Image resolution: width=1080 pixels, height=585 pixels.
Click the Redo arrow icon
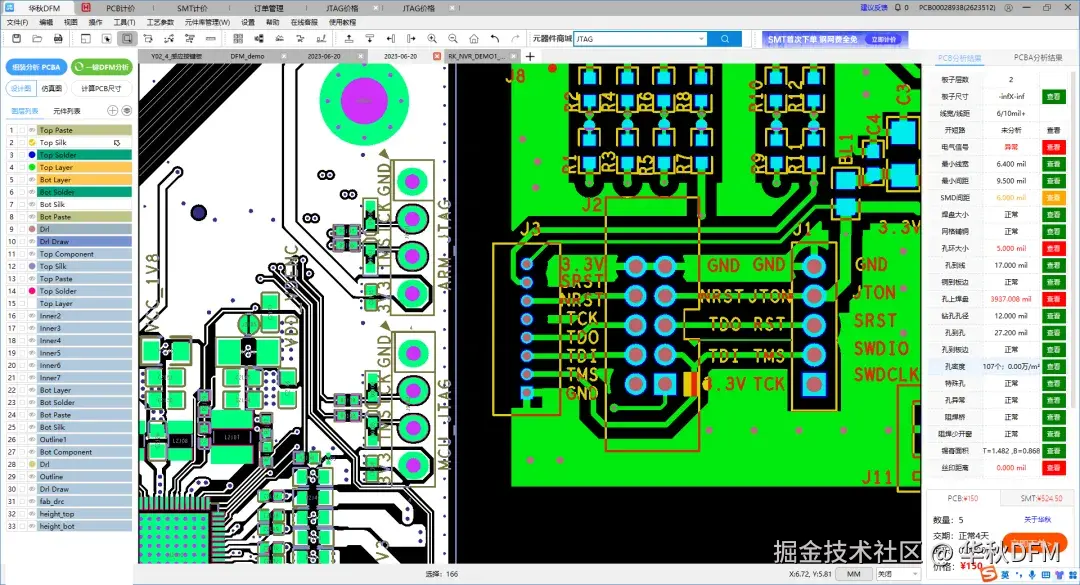(x=515, y=39)
